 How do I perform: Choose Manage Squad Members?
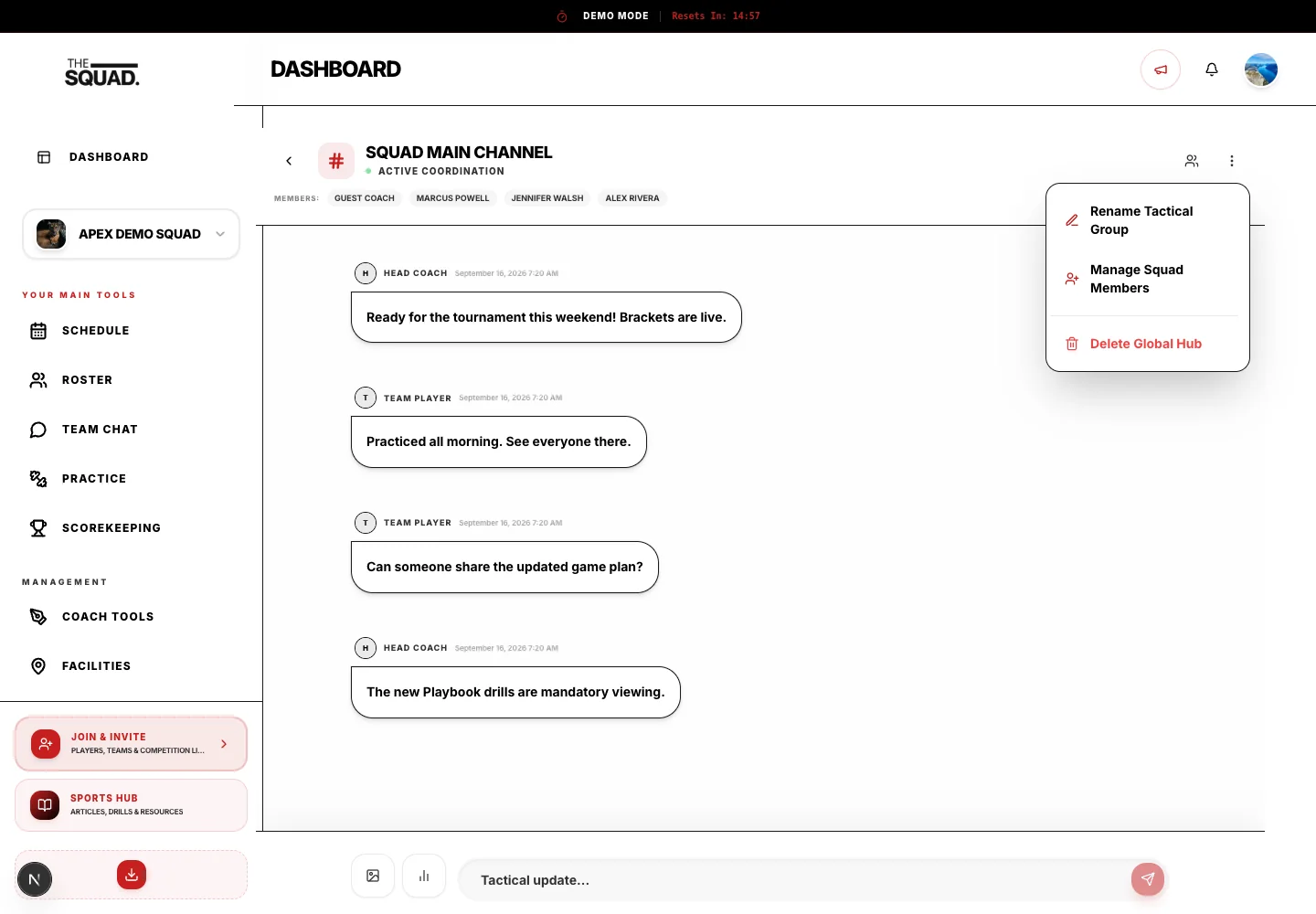[1148, 279]
